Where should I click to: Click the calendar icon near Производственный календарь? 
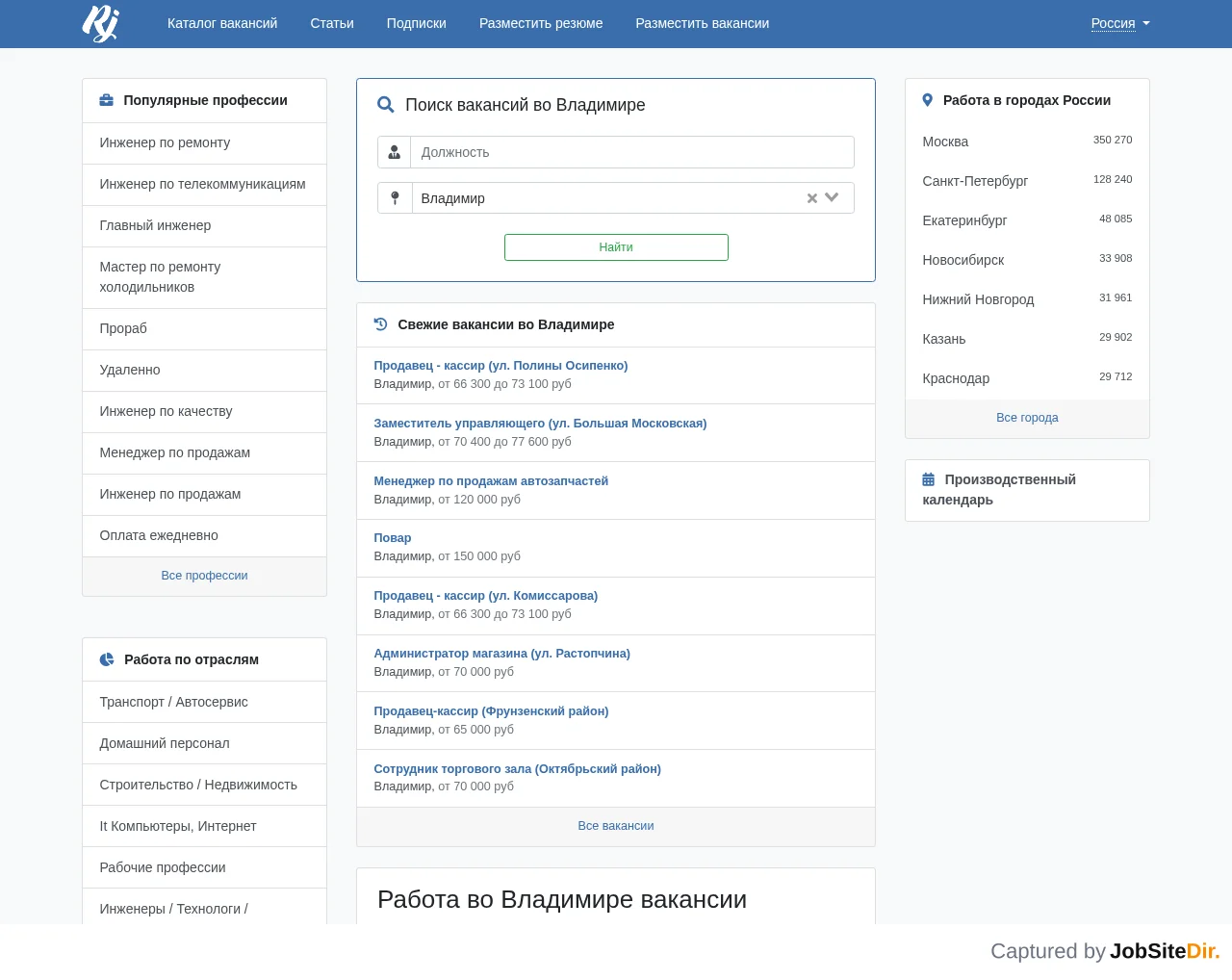pyautogui.click(x=929, y=479)
